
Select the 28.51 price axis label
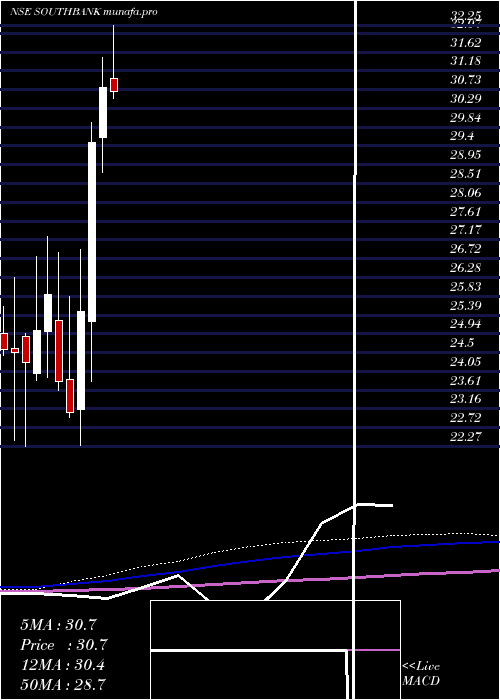coord(466,174)
